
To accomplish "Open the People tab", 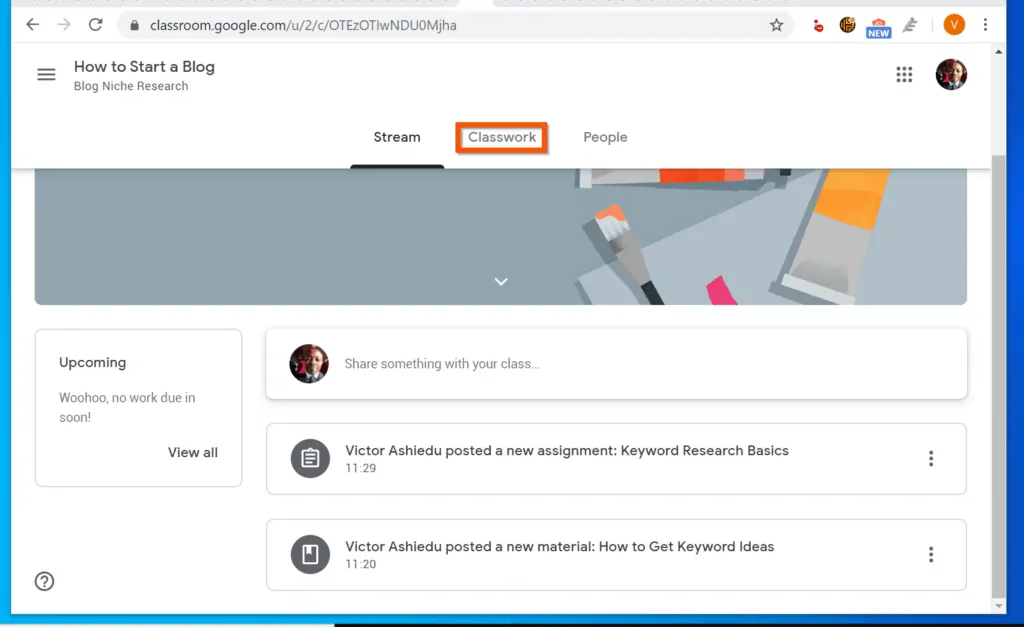I will [x=605, y=137].
